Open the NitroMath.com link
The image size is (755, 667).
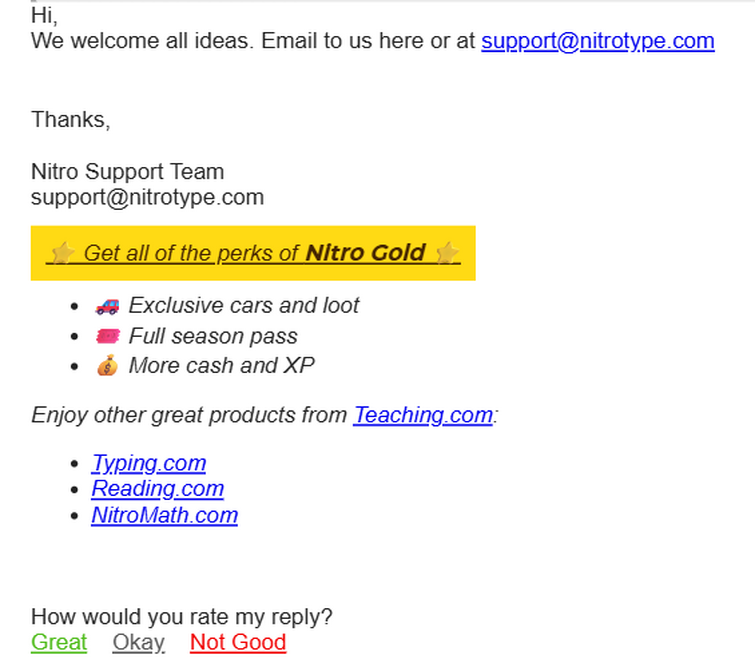tap(165, 515)
